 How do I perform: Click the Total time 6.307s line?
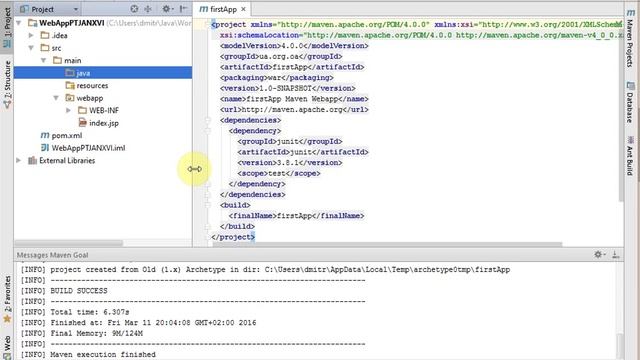coord(75,312)
